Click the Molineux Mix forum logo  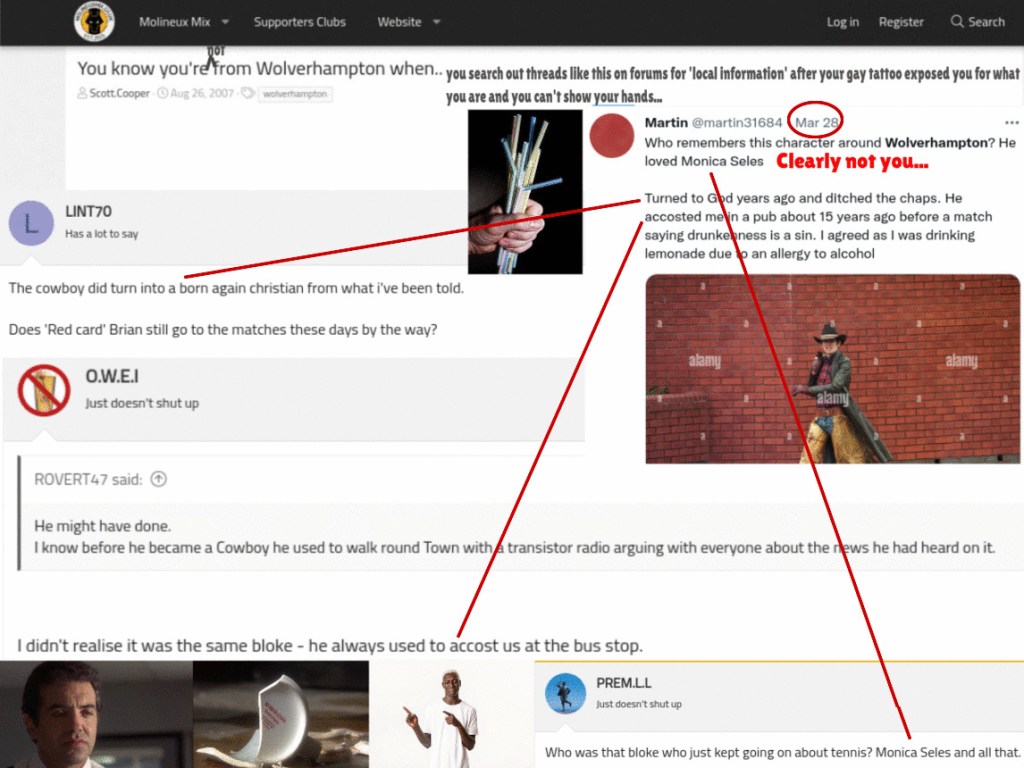(x=94, y=22)
